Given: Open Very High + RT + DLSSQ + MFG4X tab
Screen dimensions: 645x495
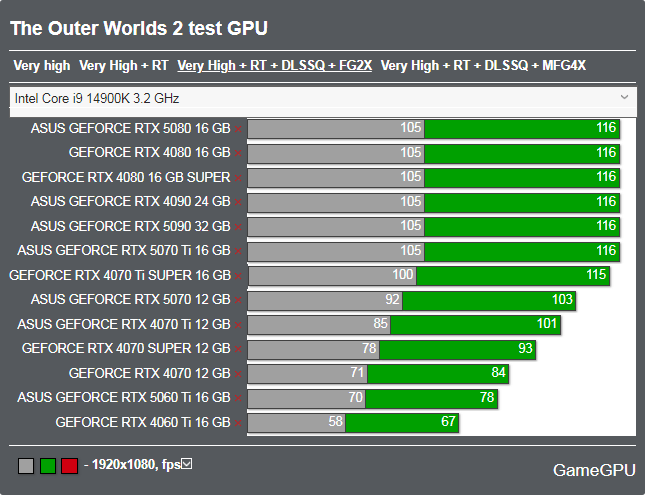Looking at the screenshot, I should pyautogui.click(x=483, y=66).
